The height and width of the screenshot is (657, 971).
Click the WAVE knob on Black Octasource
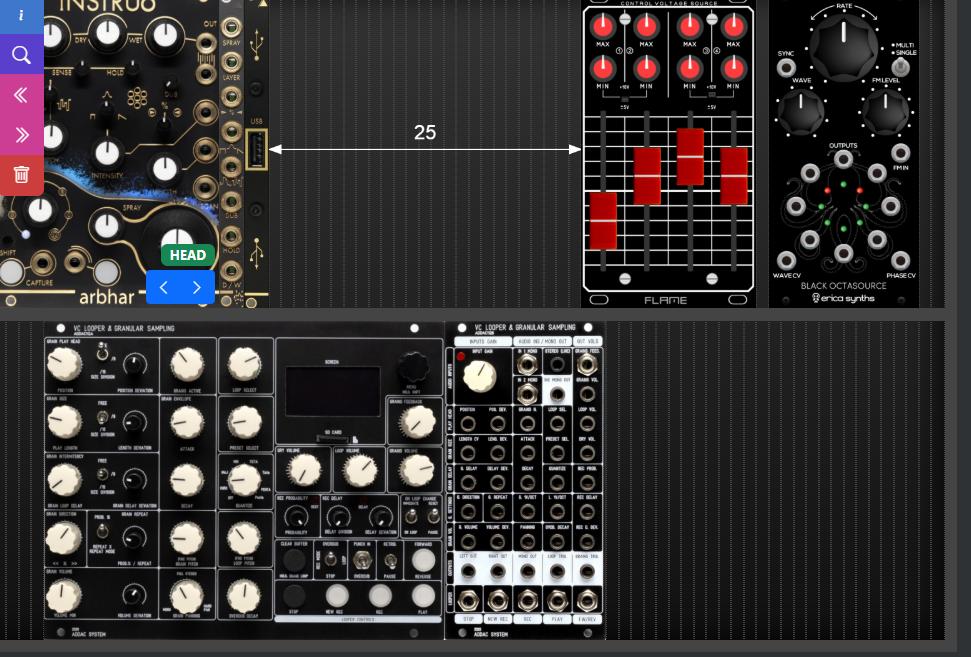[x=801, y=111]
